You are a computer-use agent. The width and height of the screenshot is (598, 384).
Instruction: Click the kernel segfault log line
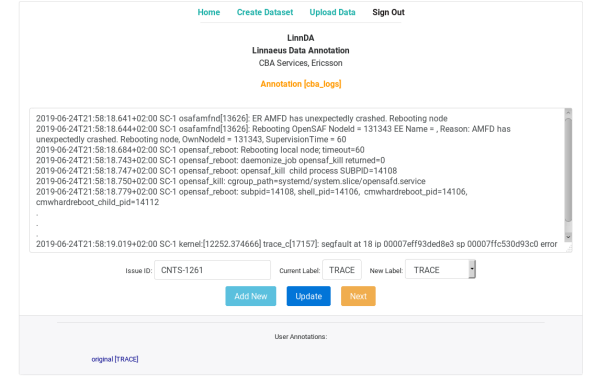(297, 244)
